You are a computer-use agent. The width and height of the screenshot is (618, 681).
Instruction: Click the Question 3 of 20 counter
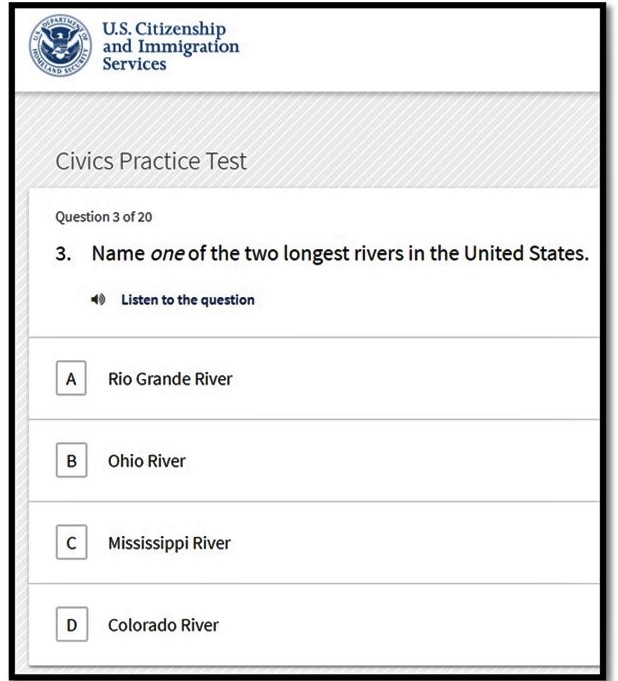click(x=104, y=216)
